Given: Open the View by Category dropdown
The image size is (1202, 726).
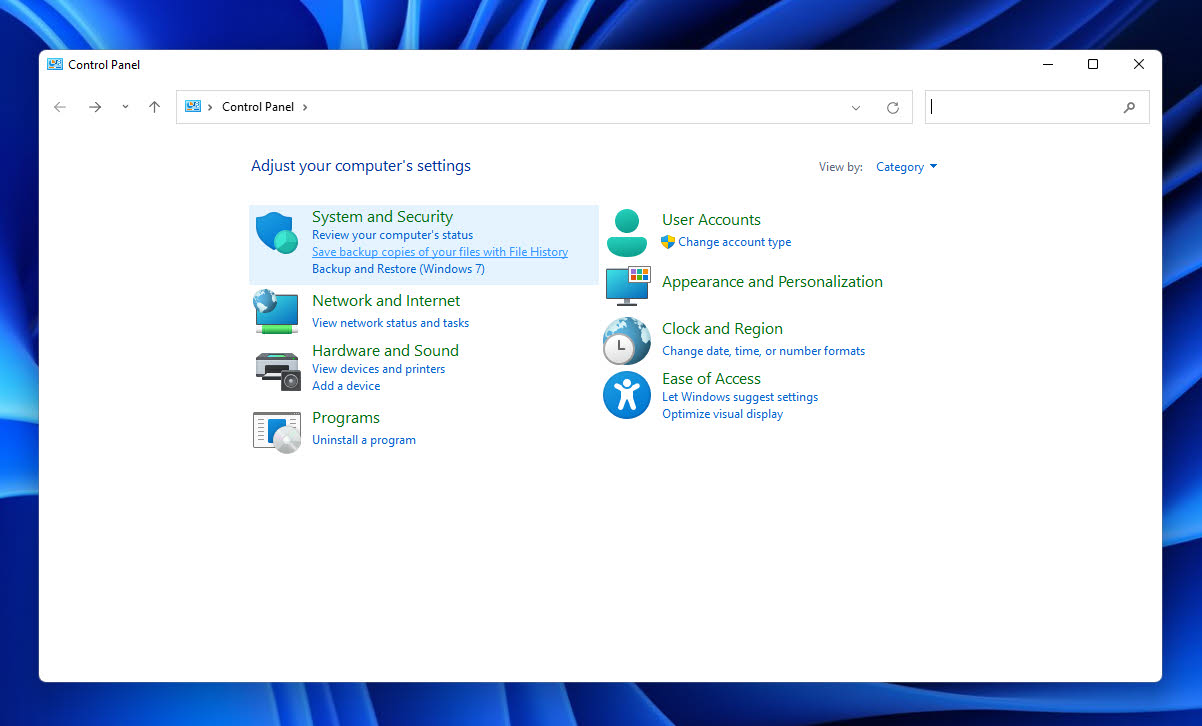Looking at the screenshot, I should [x=906, y=167].
